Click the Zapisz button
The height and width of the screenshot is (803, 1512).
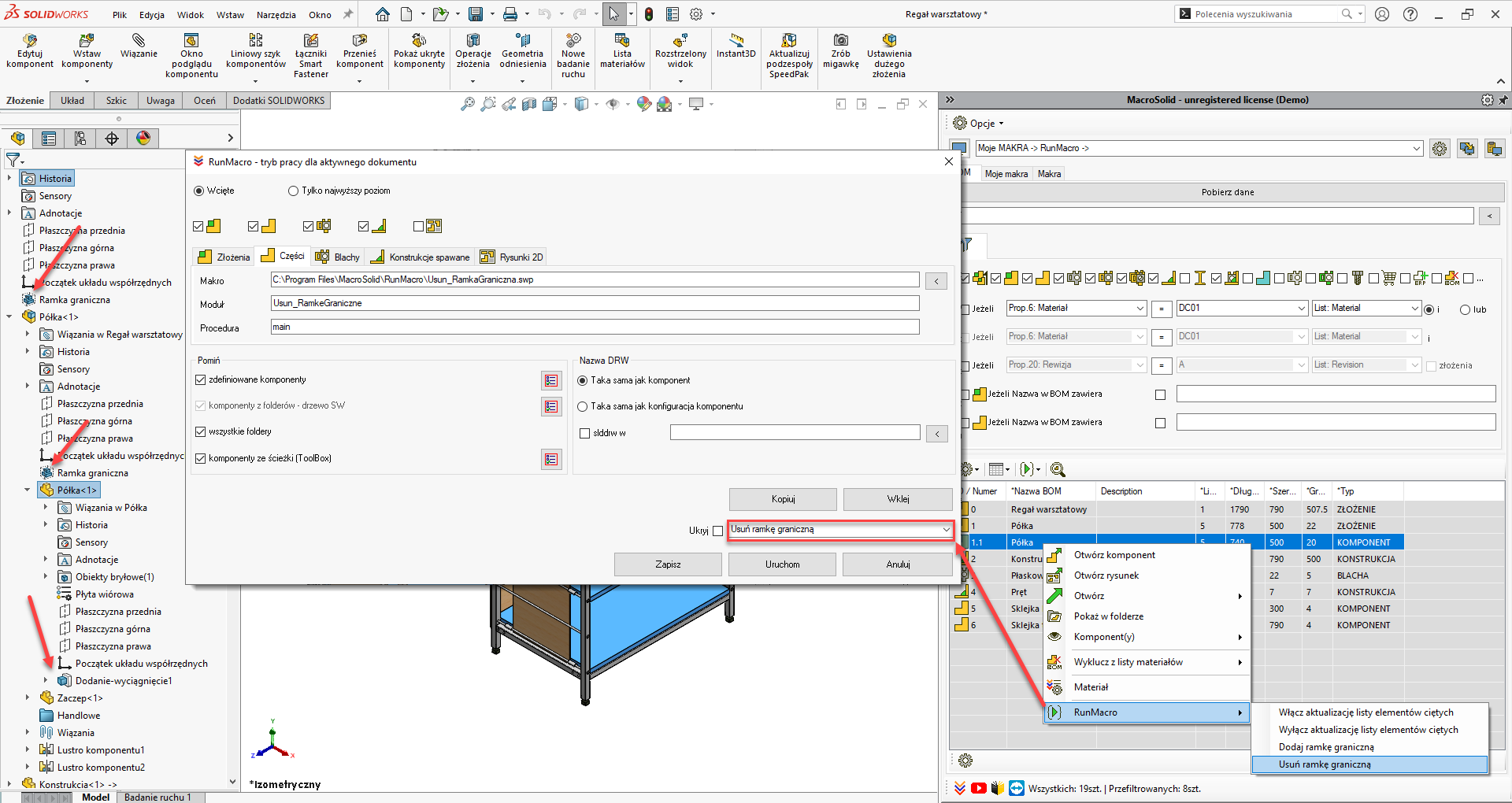(668, 564)
